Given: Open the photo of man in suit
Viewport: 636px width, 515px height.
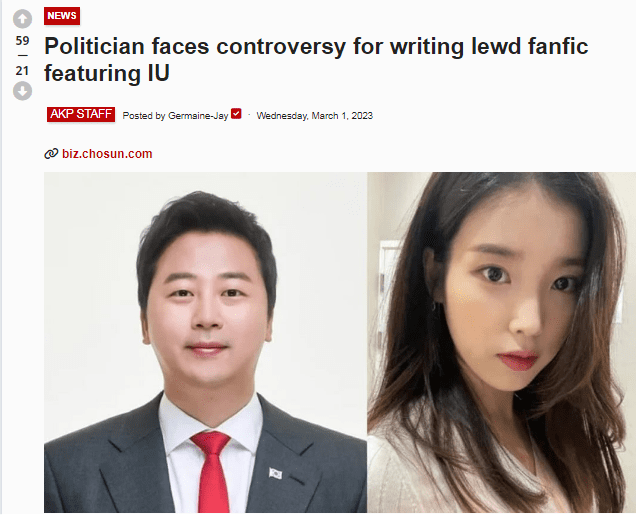Looking at the screenshot, I should pyautogui.click(x=206, y=342).
